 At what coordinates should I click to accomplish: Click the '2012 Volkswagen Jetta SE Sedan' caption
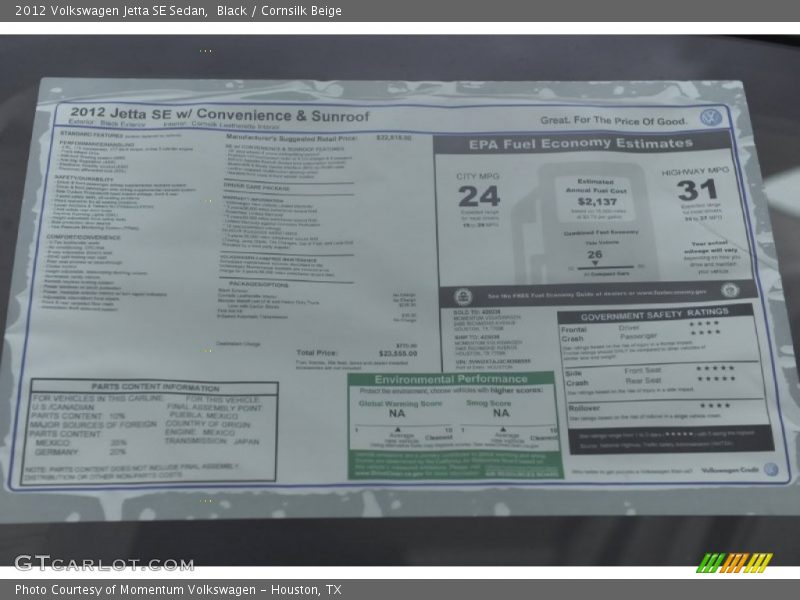pos(111,11)
